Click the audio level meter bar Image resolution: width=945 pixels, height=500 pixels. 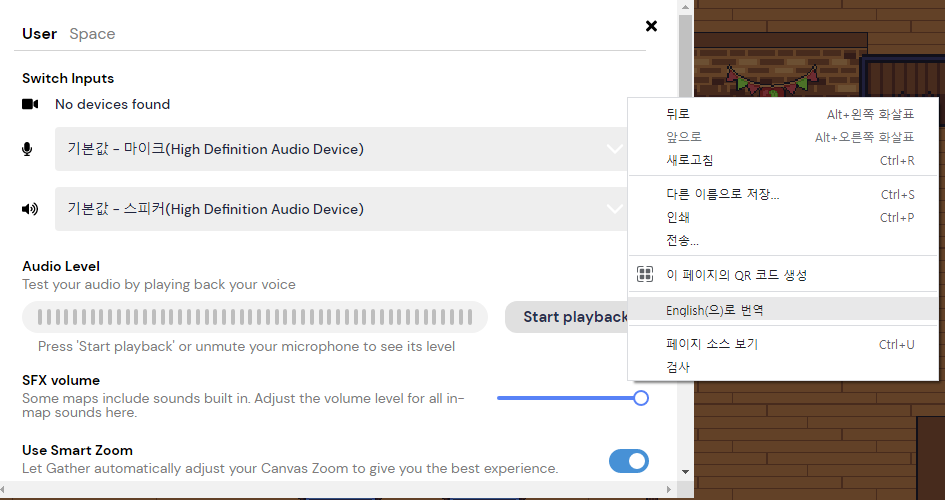(x=255, y=317)
